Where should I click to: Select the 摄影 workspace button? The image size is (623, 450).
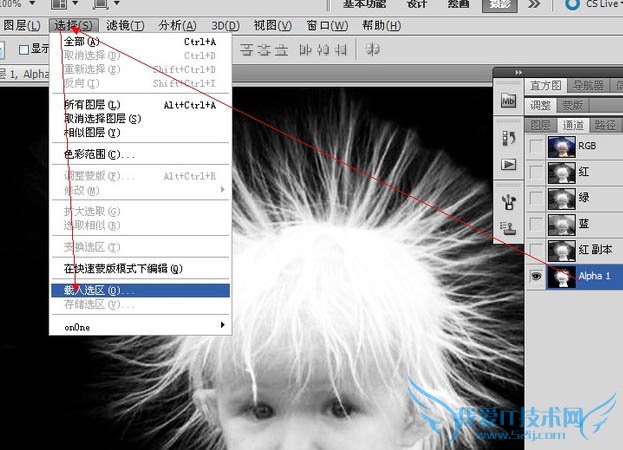(499, 5)
